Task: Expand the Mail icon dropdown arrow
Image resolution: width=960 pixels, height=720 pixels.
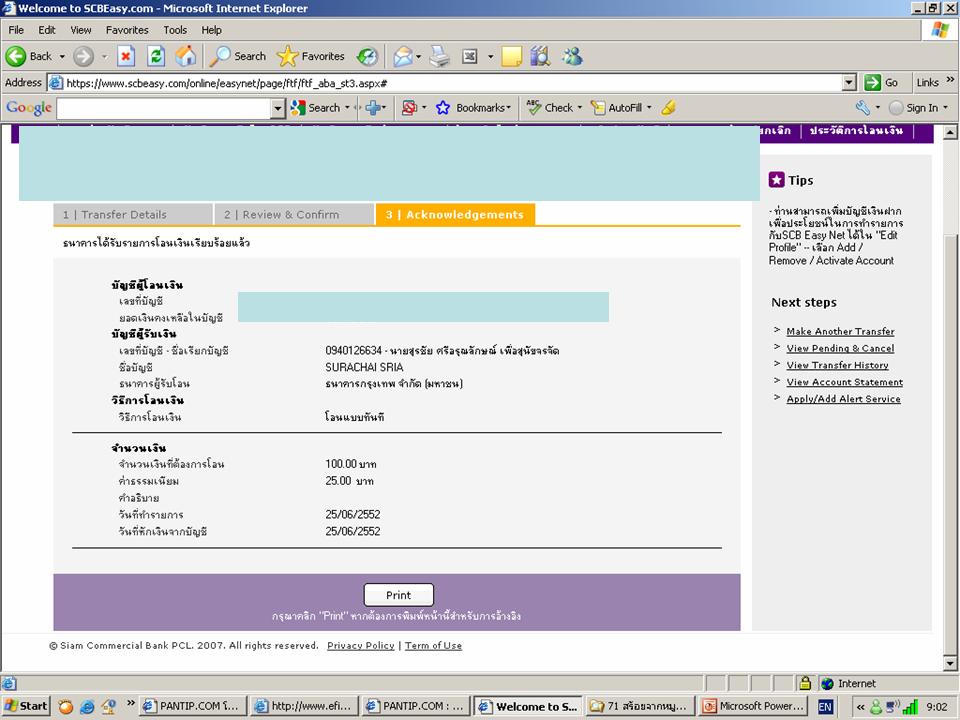Action: pos(419,56)
